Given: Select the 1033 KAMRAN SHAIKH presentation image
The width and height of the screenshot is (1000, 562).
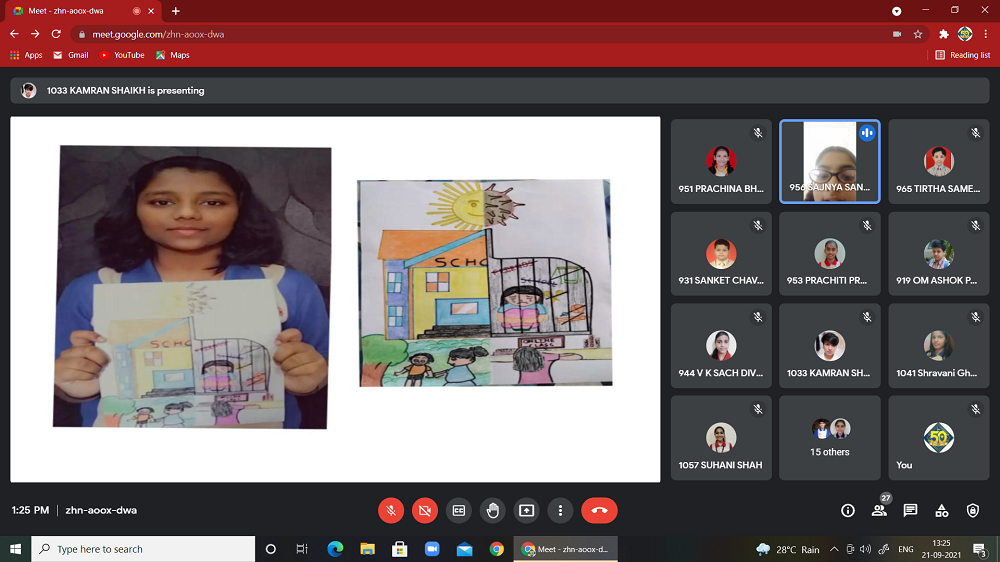Looking at the screenshot, I should point(335,299).
